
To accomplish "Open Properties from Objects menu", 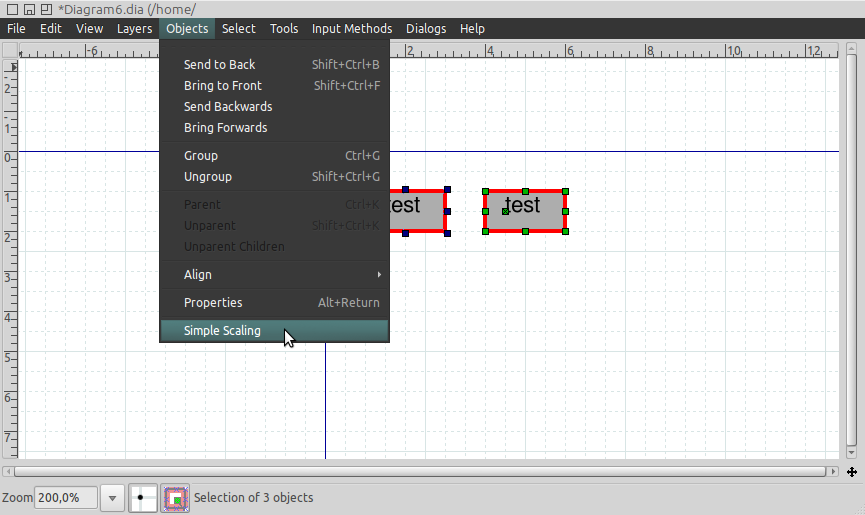I will click(275, 303).
